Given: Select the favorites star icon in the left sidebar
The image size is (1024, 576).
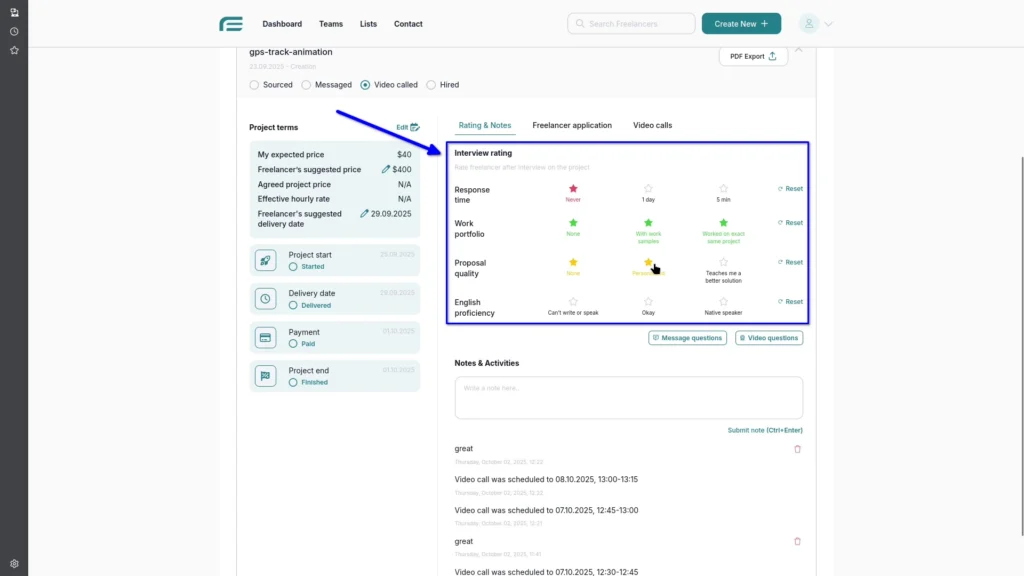Looking at the screenshot, I should click(x=13, y=49).
